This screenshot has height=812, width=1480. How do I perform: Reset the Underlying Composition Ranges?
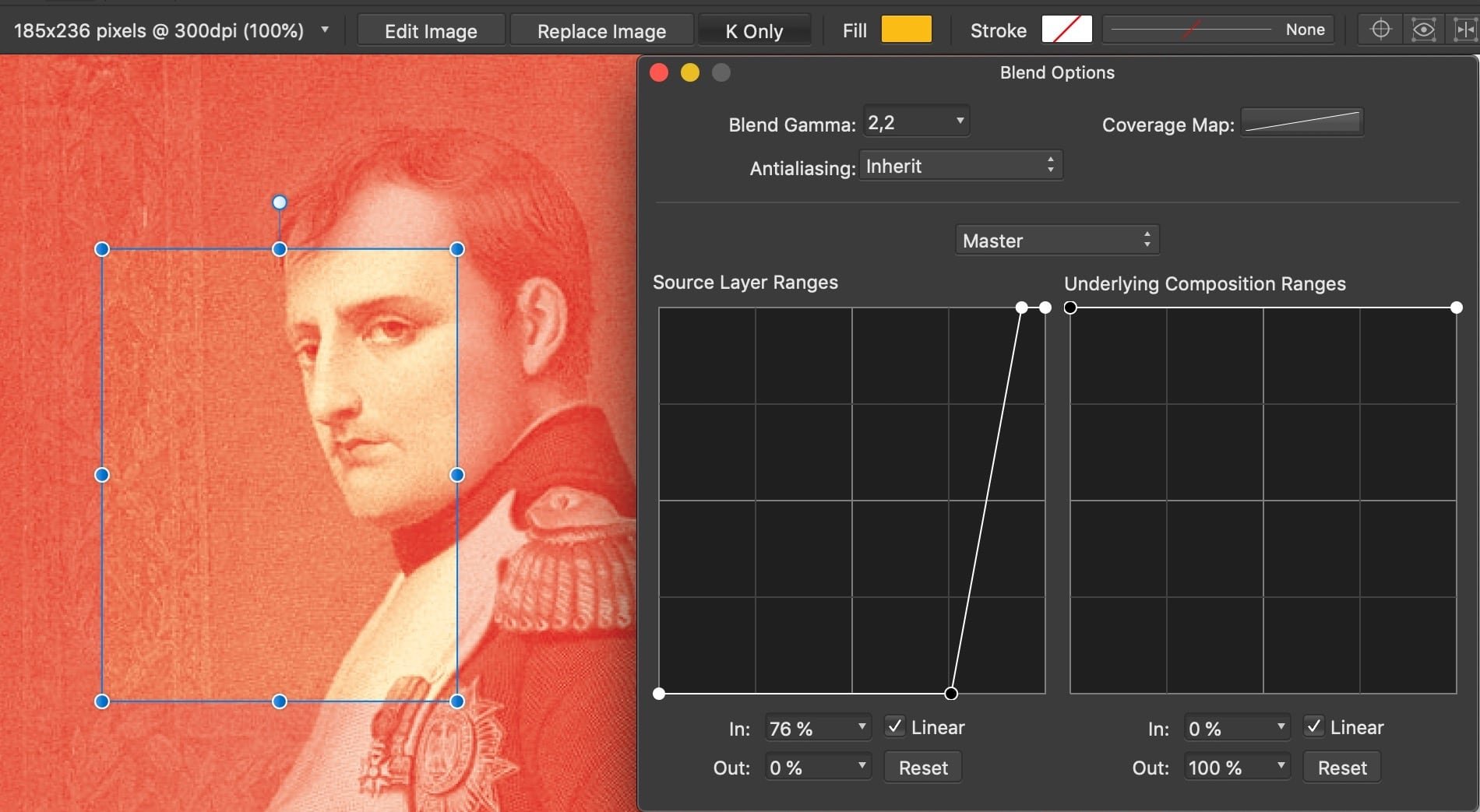point(1342,768)
